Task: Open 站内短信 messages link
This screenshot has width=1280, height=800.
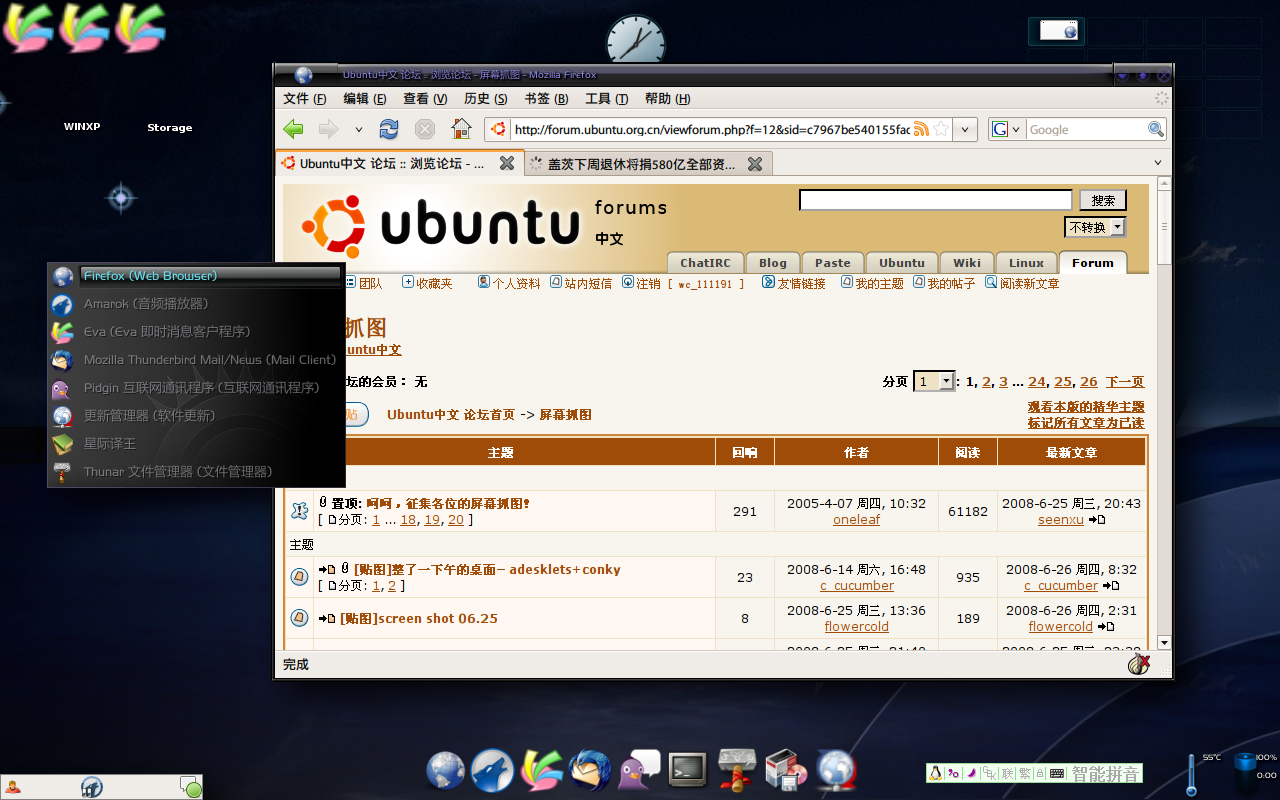Action: click(581, 284)
